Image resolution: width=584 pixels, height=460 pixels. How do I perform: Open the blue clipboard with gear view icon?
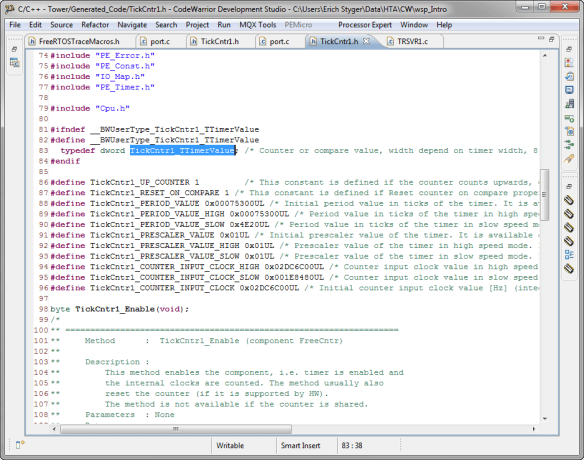pyautogui.click(x=569, y=131)
